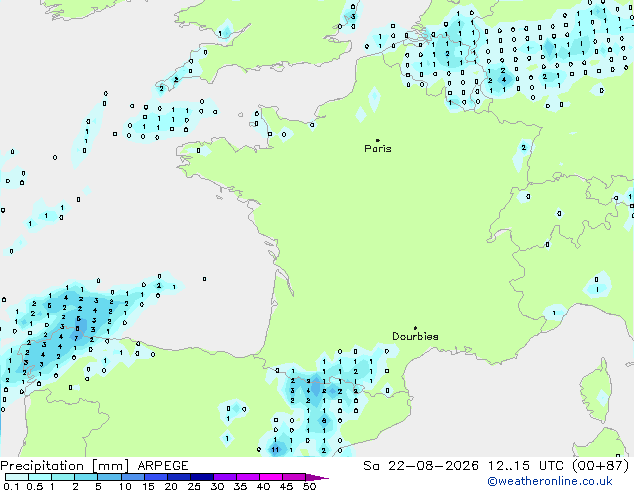Screen dimensions: 634x490
Task: Click the purple arrow tip beyond 50
Action: 317,477
